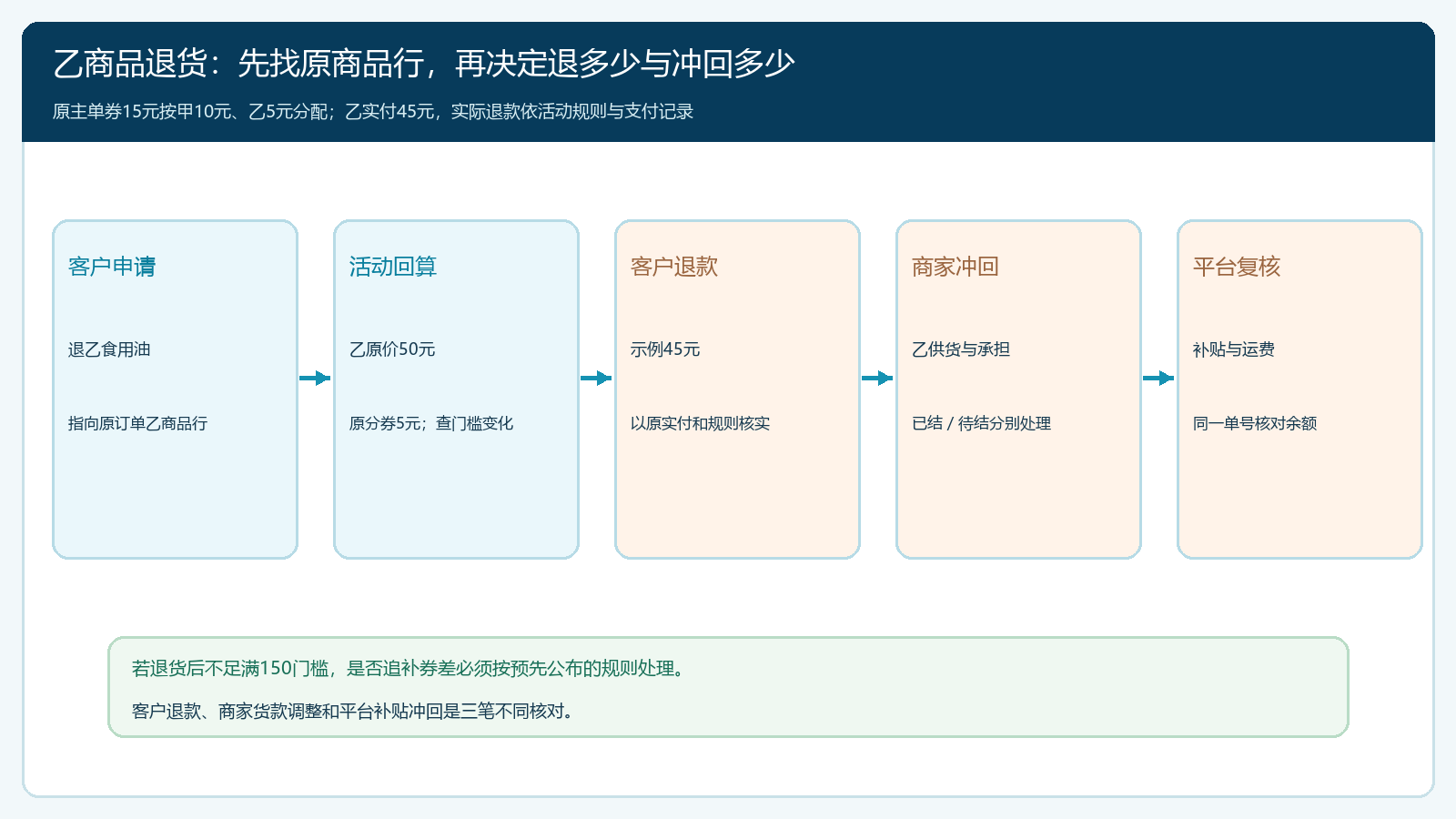
Task: Click the text "退乙食用油"
Action: pyautogui.click(x=109, y=349)
